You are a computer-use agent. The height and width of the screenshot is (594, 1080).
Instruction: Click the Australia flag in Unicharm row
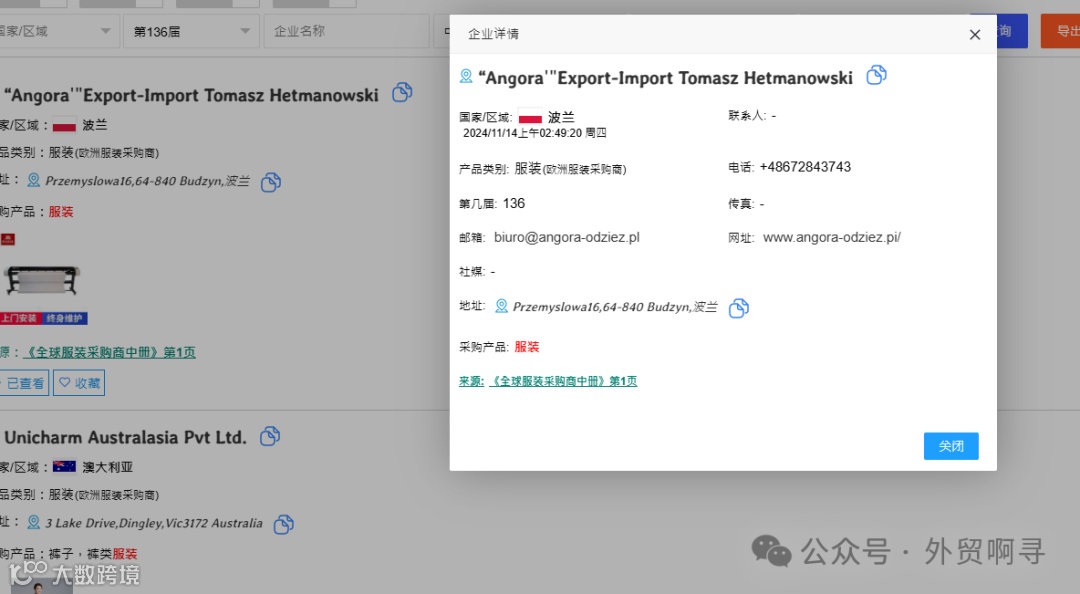point(64,467)
